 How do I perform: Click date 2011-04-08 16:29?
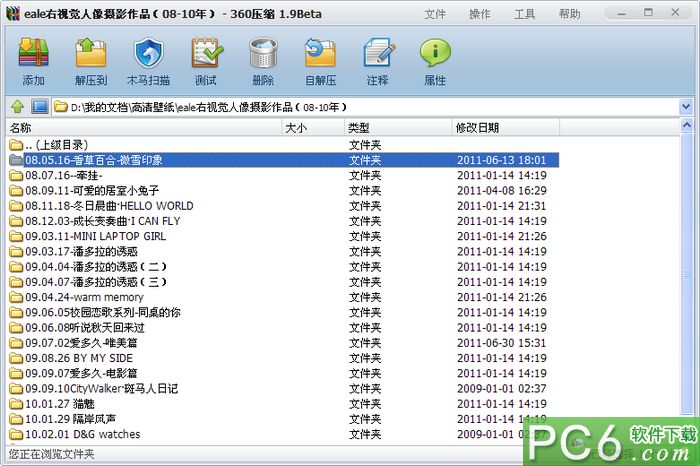[x=502, y=191]
